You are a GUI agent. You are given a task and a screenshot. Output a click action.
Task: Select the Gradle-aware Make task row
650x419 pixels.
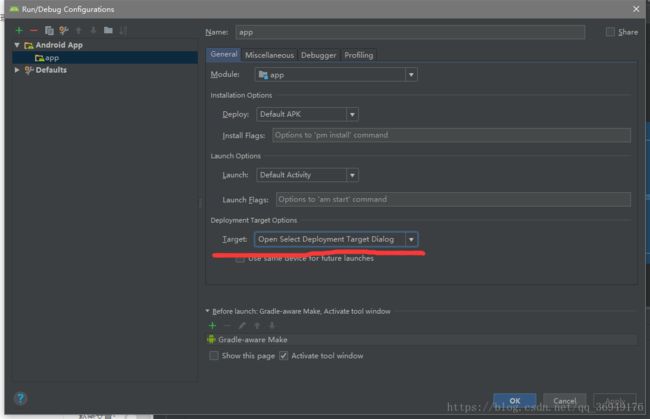421,339
